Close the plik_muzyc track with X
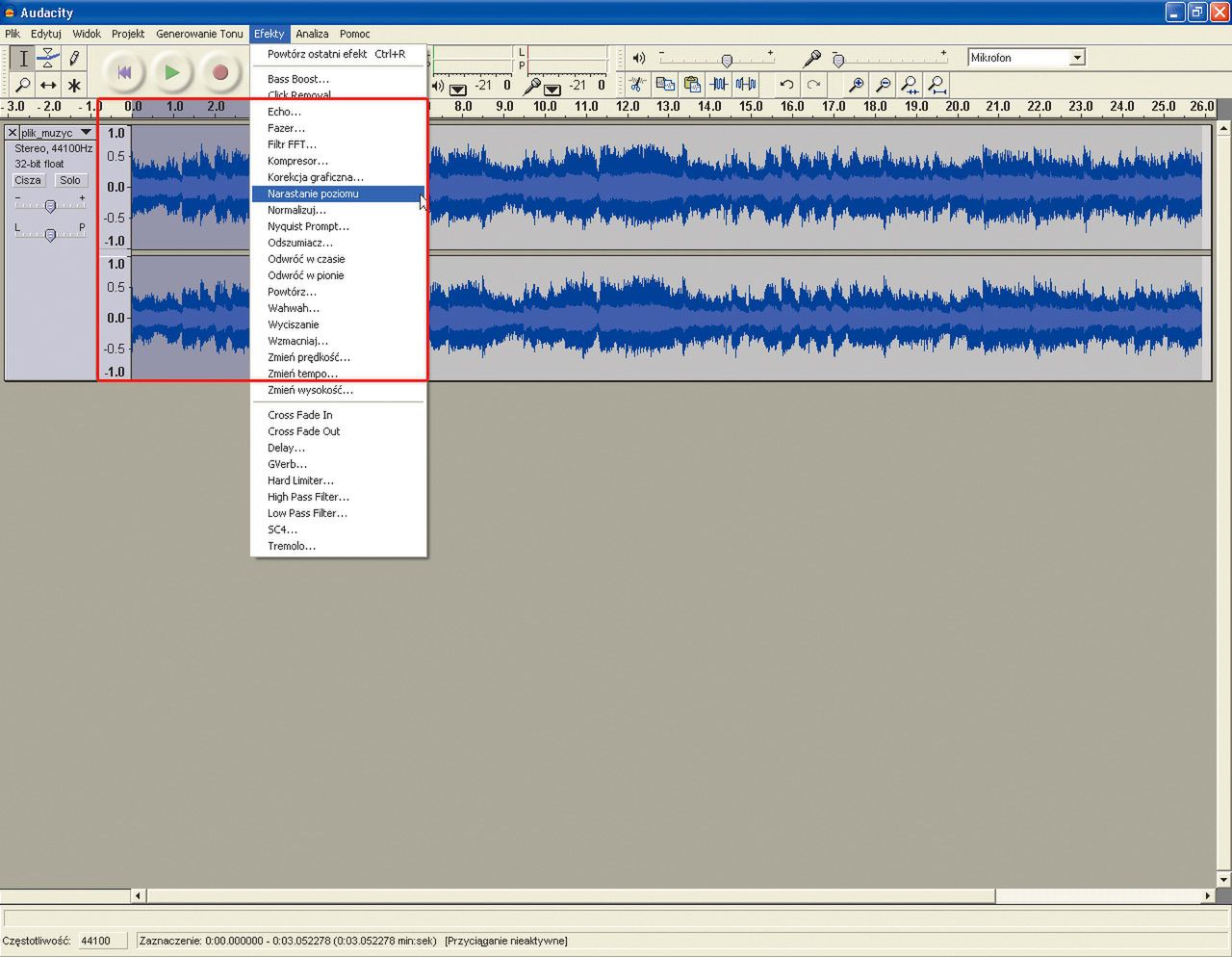Image resolution: width=1232 pixels, height=957 pixels. (x=13, y=132)
